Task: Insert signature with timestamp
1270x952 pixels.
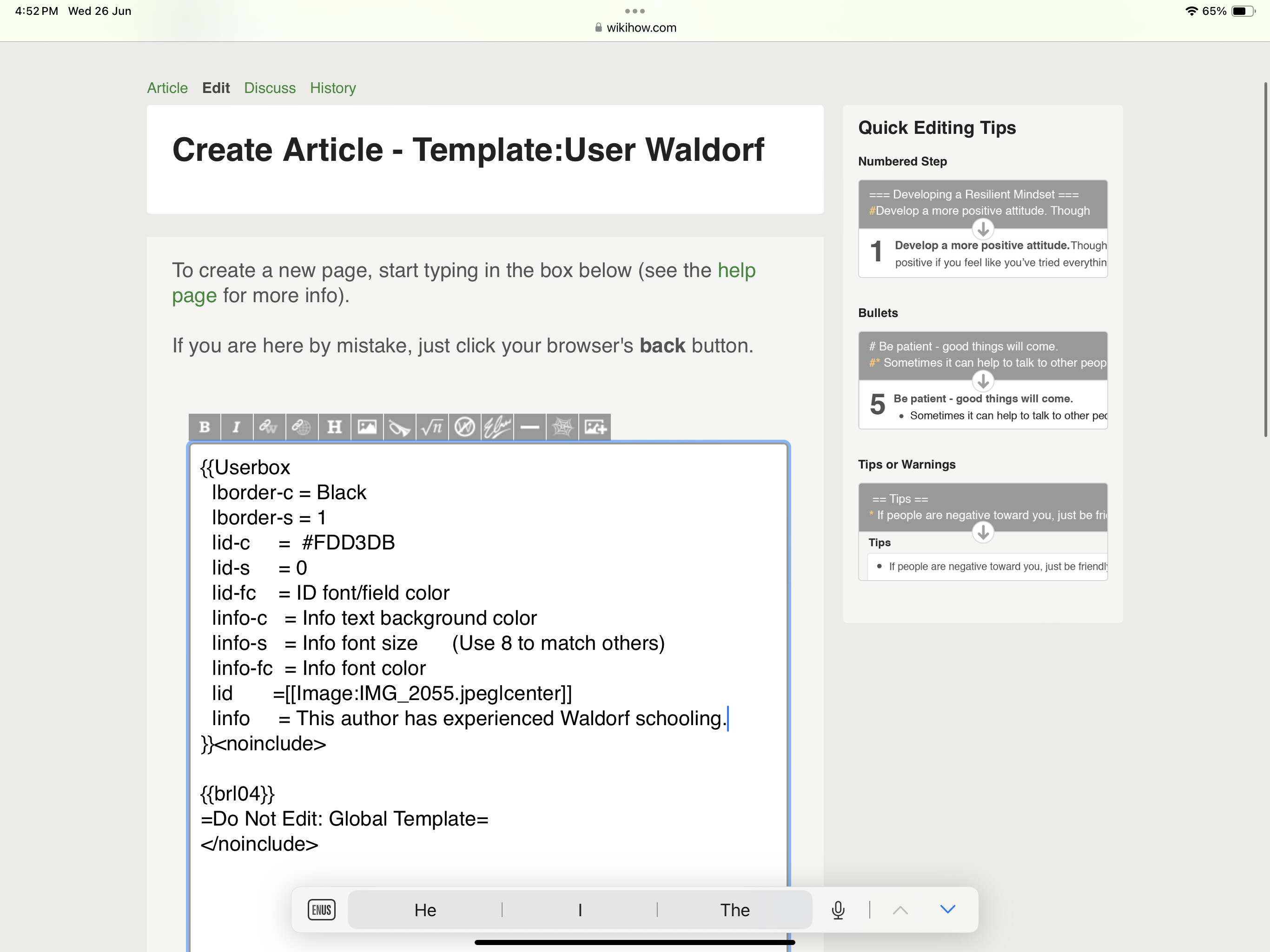Action: pos(497,427)
